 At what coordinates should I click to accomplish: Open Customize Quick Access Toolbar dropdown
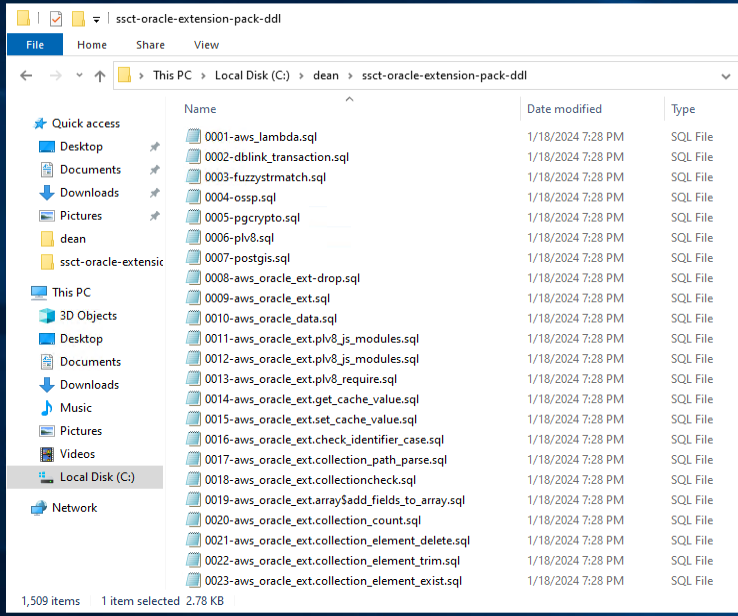[x=96, y=19]
